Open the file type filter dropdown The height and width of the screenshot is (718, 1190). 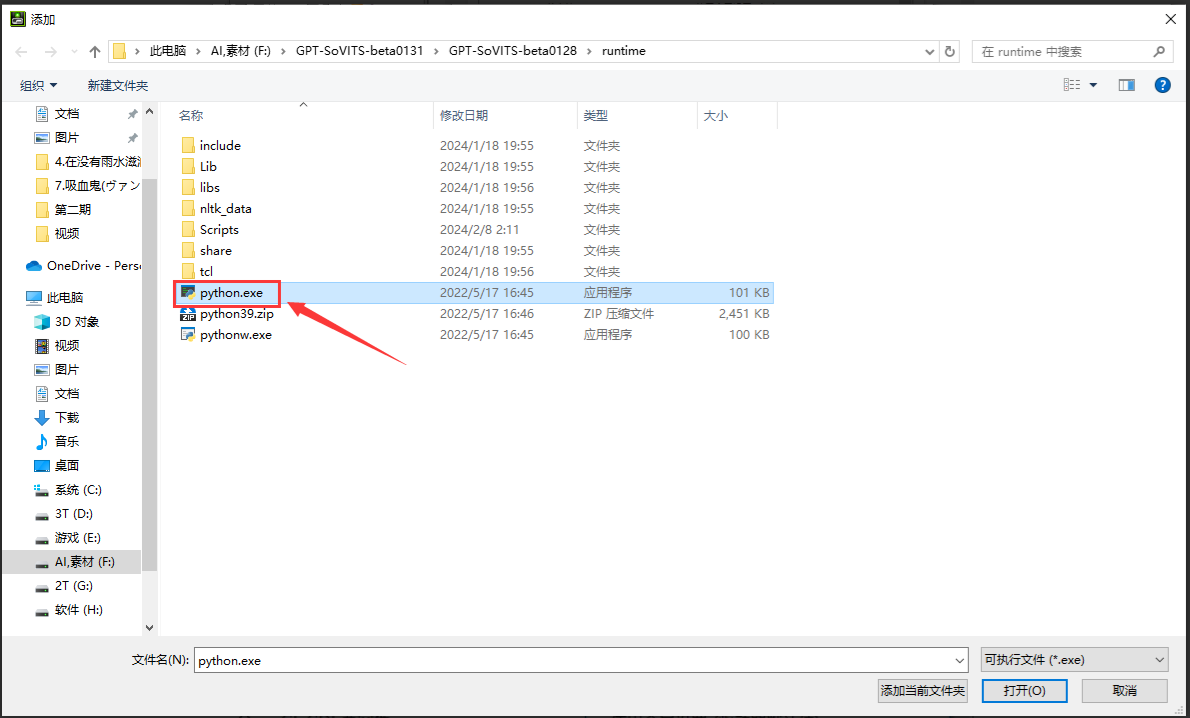[1074, 660]
